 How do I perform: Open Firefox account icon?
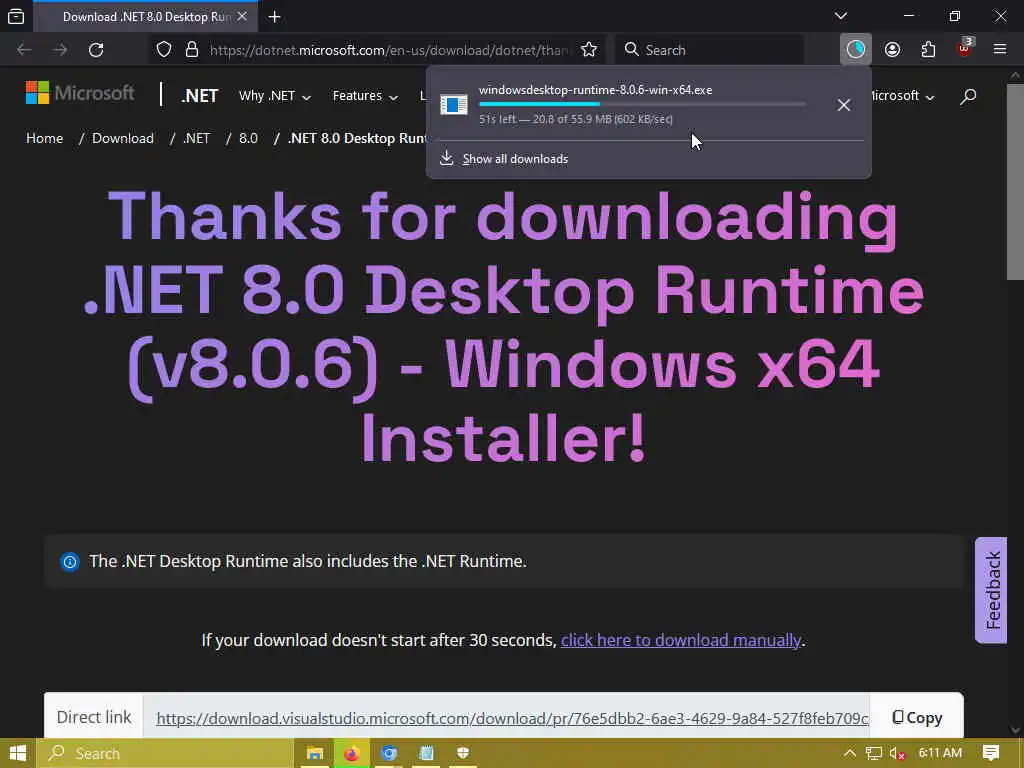point(892,50)
